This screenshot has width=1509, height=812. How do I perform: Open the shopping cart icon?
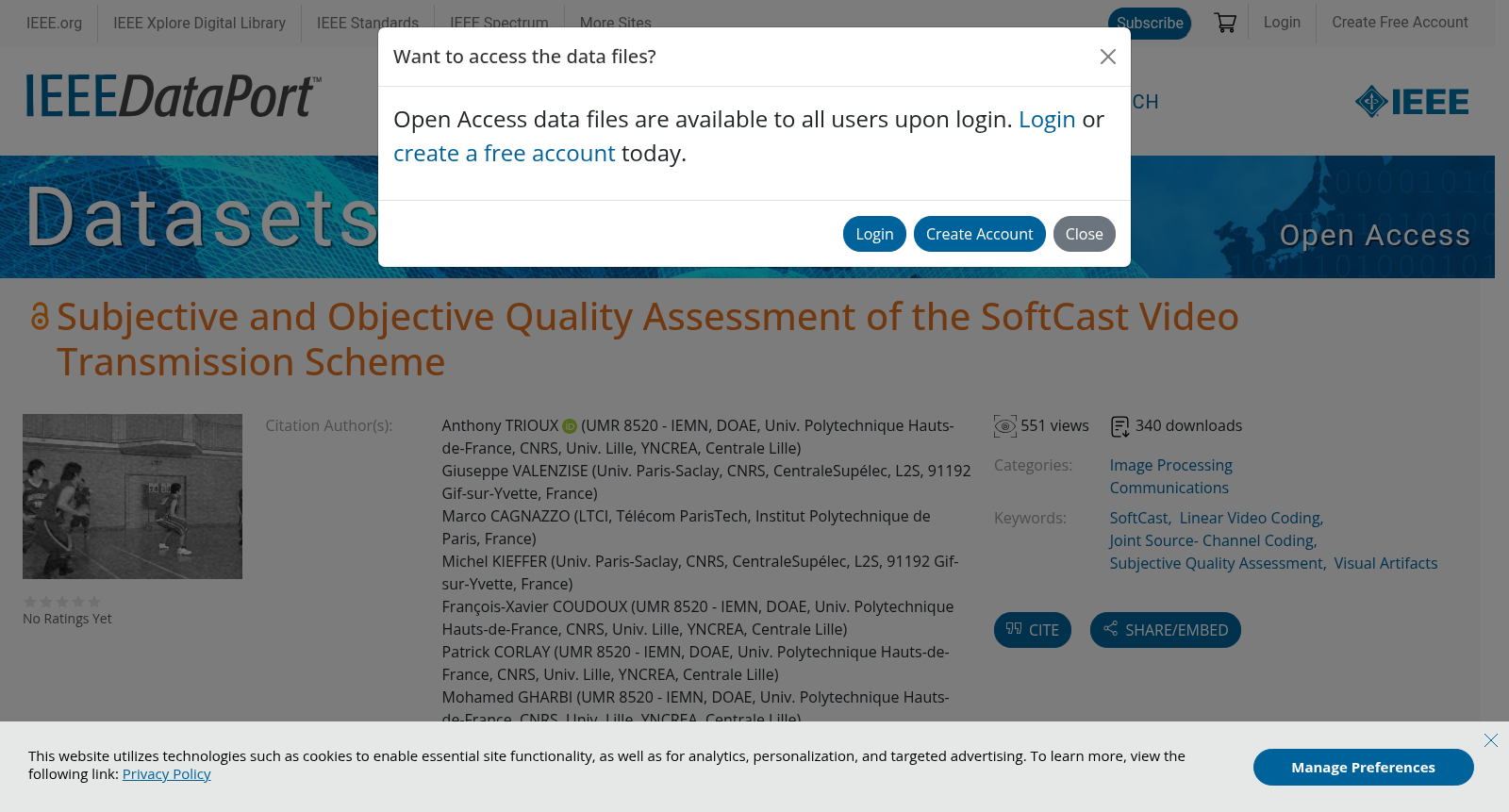tap(1225, 23)
